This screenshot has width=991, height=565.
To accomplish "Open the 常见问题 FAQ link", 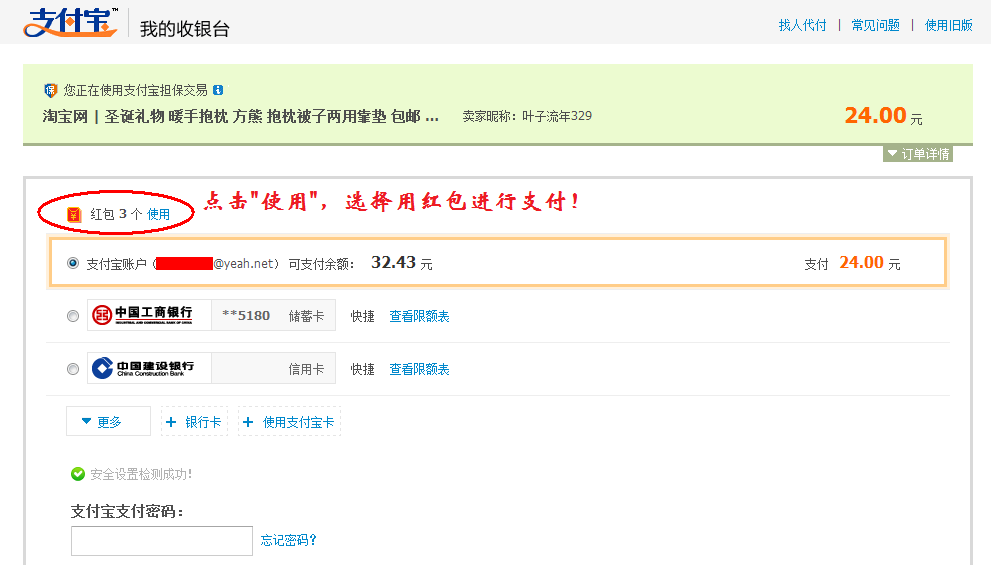I will [x=875, y=25].
